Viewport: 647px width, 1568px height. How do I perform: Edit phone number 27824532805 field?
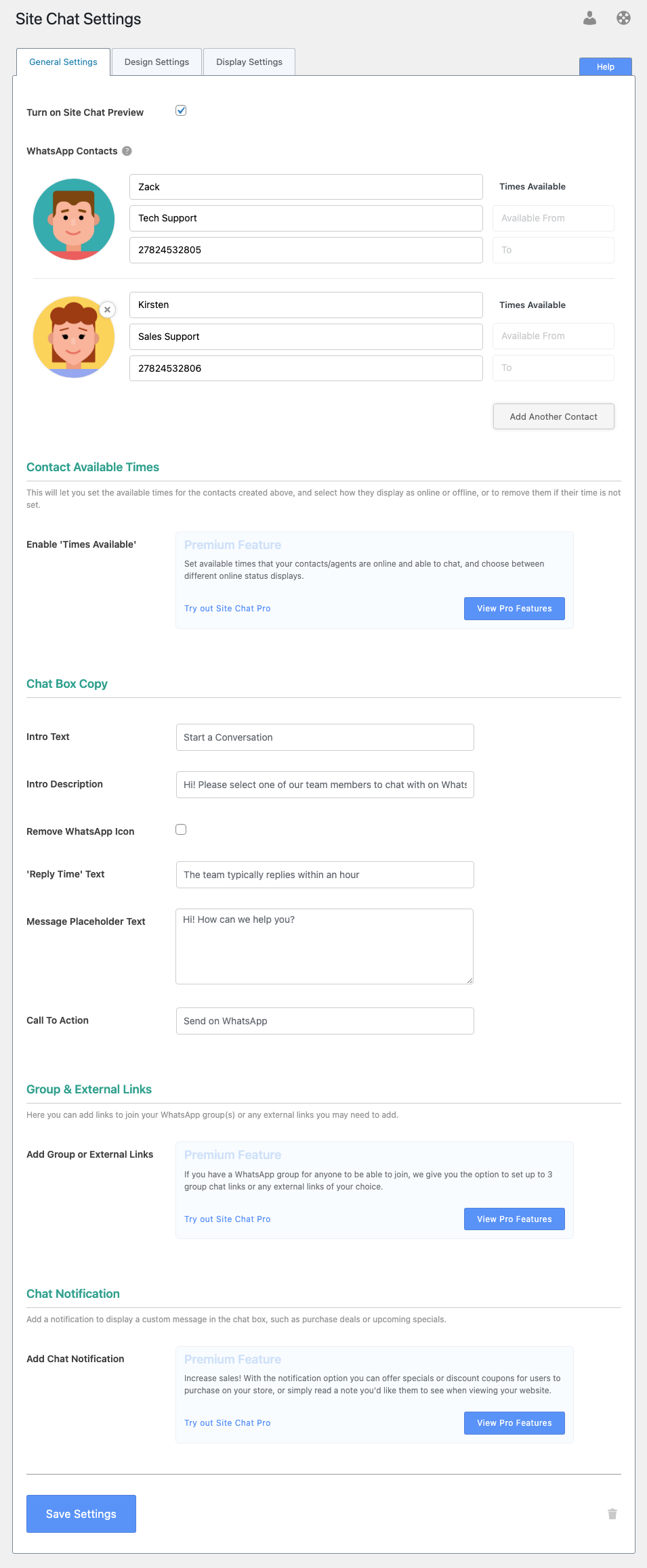tap(306, 250)
